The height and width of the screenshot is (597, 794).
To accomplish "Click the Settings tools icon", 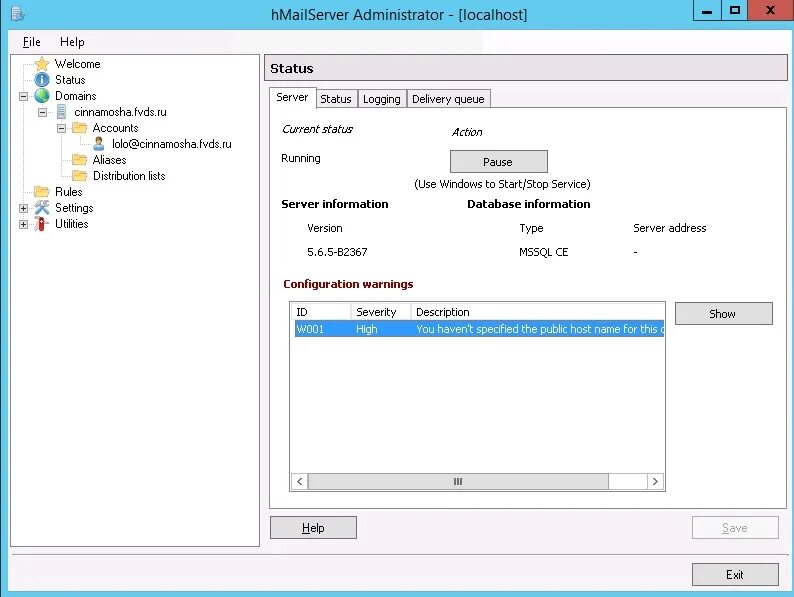I will coord(42,208).
